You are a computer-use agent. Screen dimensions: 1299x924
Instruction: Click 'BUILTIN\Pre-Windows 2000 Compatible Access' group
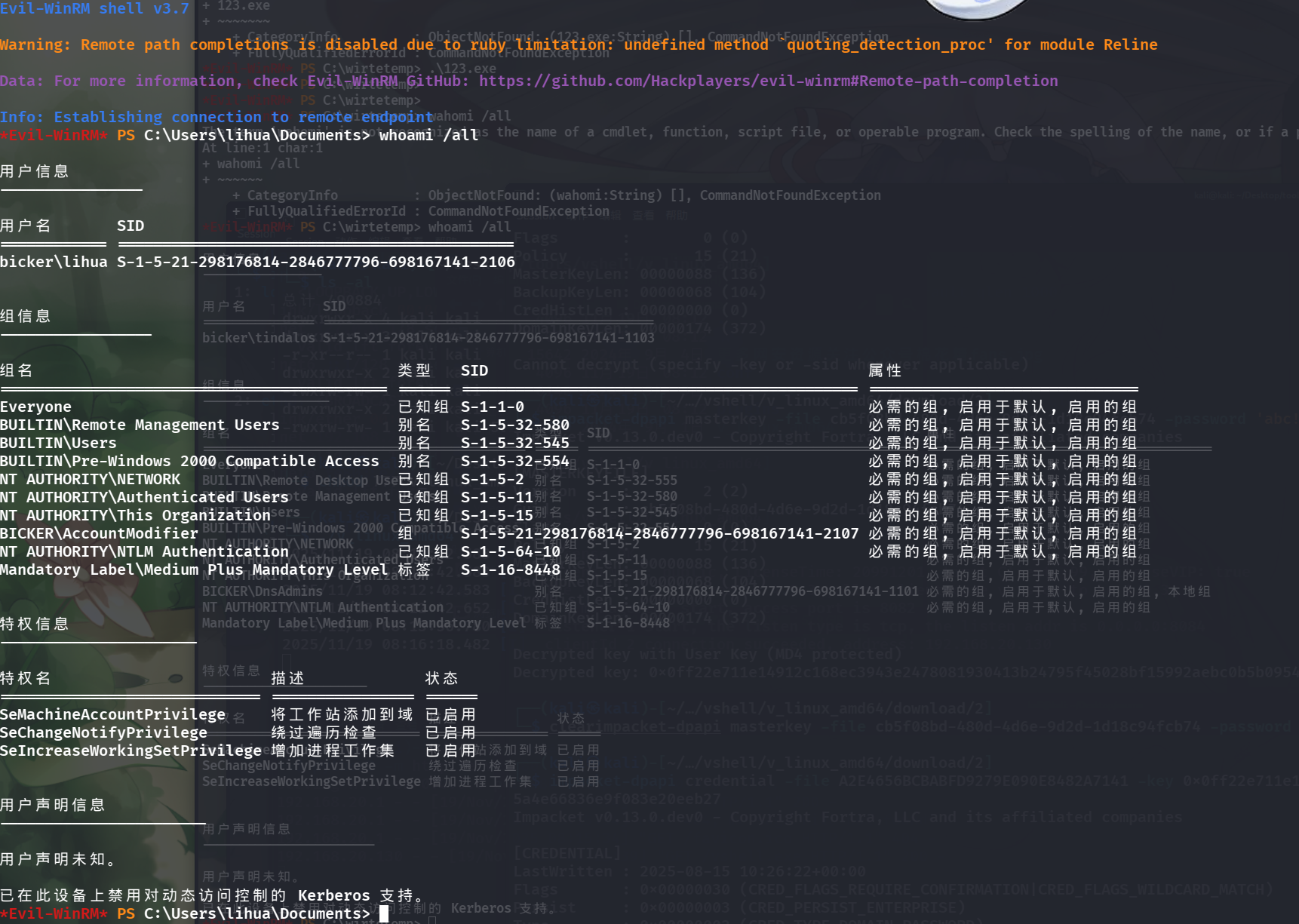tap(189, 461)
